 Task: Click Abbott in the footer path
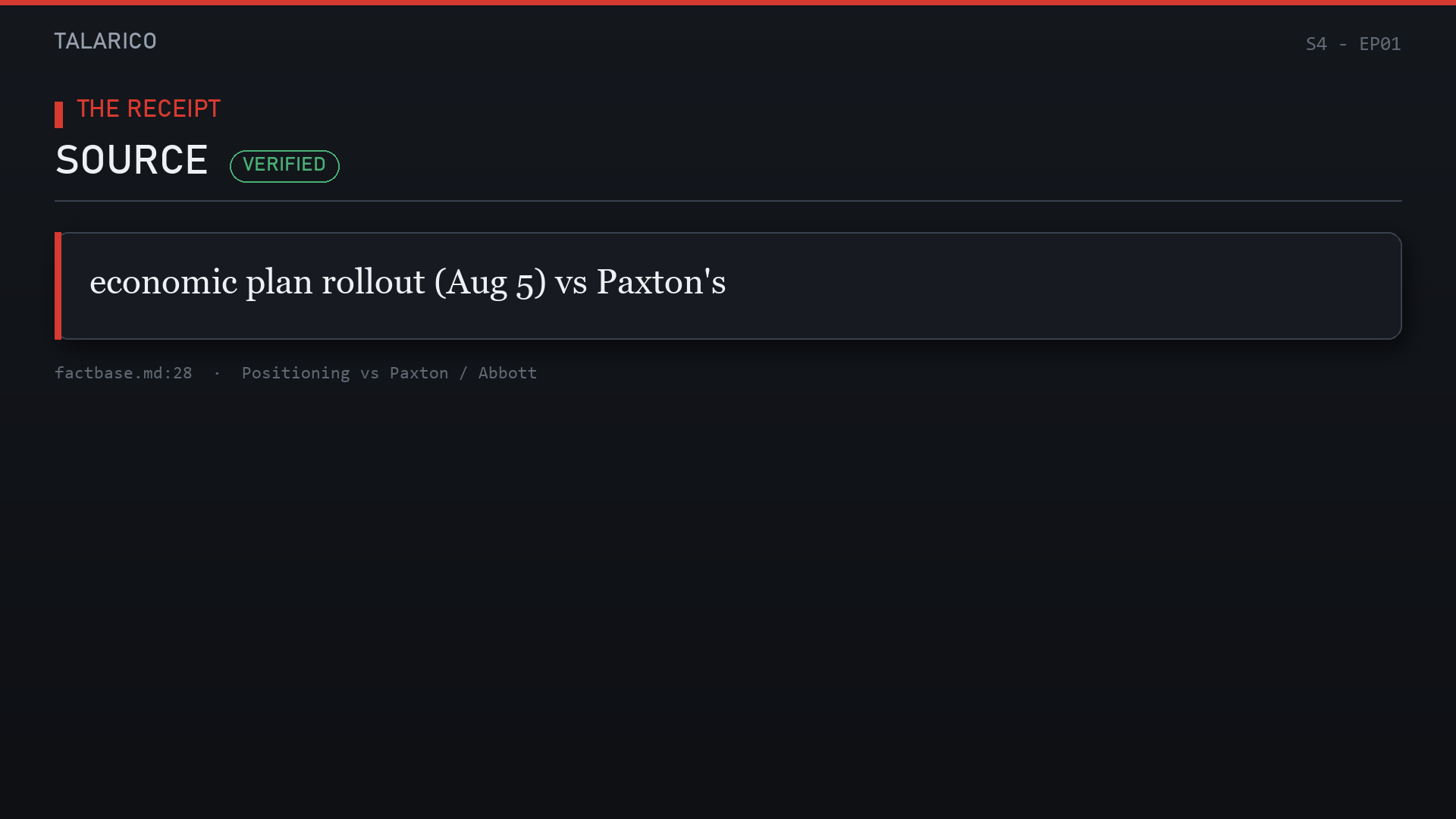click(507, 373)
